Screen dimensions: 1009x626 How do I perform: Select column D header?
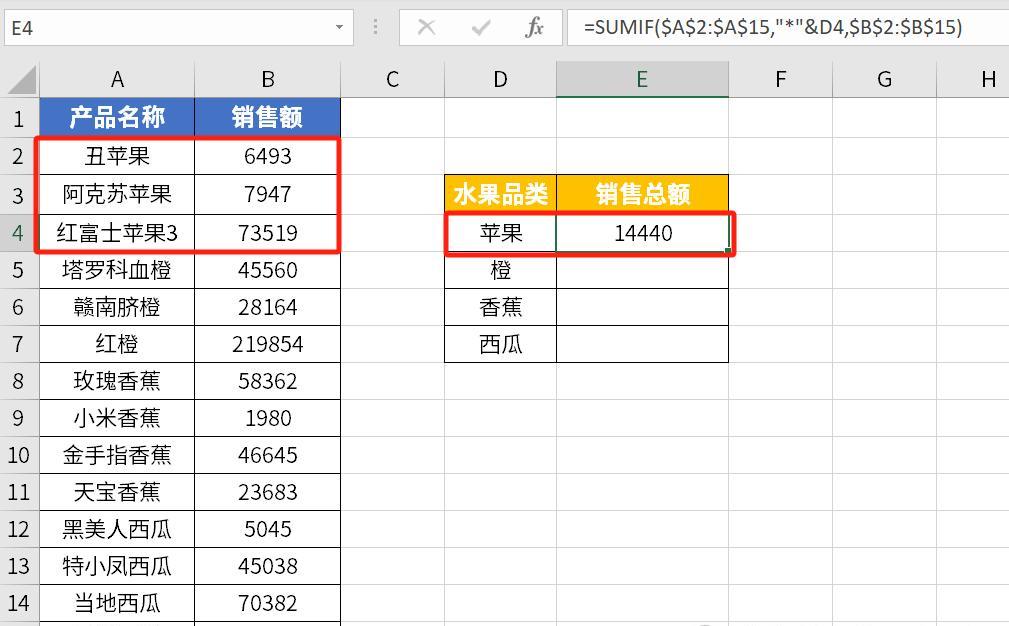coord(500,79)
